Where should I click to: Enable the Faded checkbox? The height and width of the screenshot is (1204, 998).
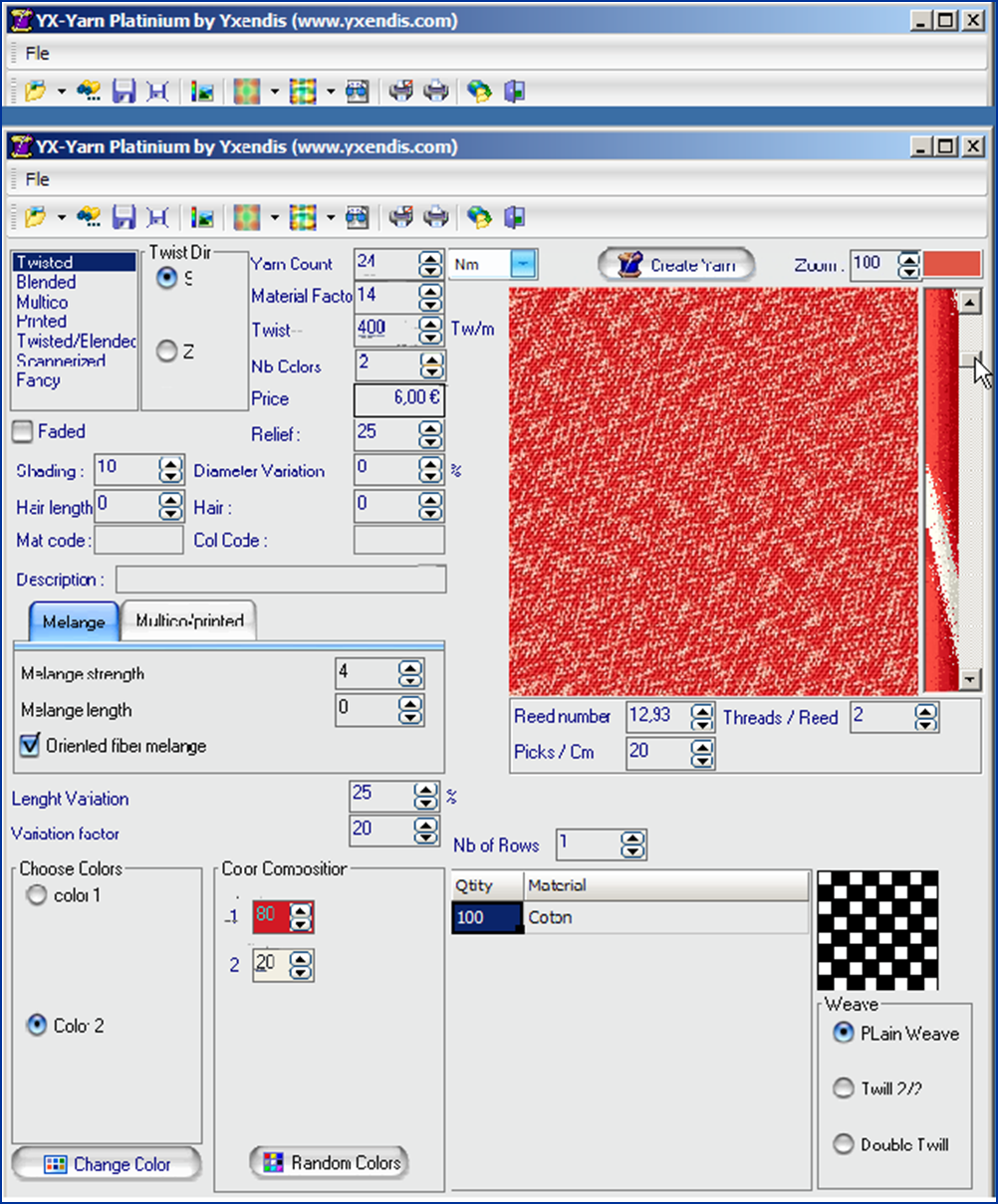point(22,432)
